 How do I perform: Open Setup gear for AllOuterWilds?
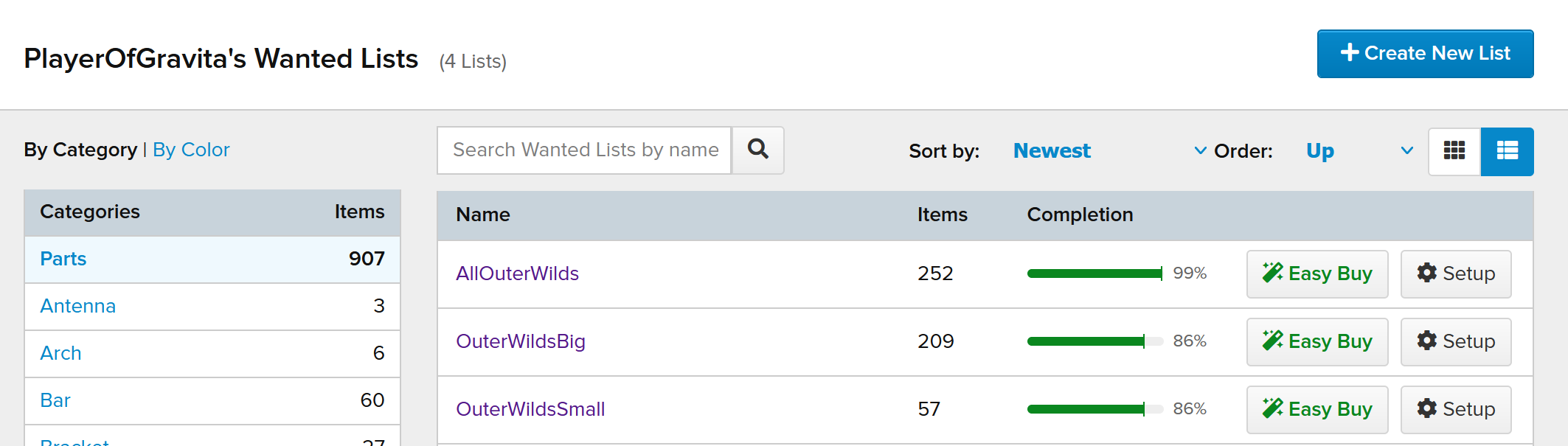pos(1456,273)
